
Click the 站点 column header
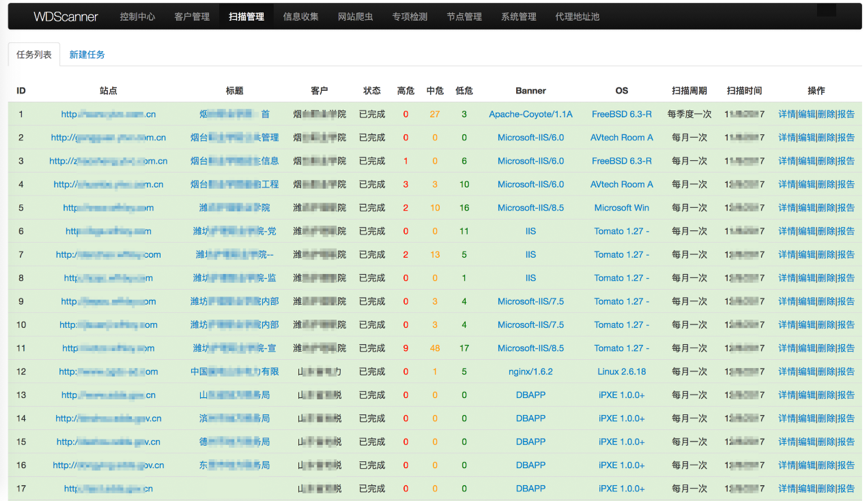point(108,90)
